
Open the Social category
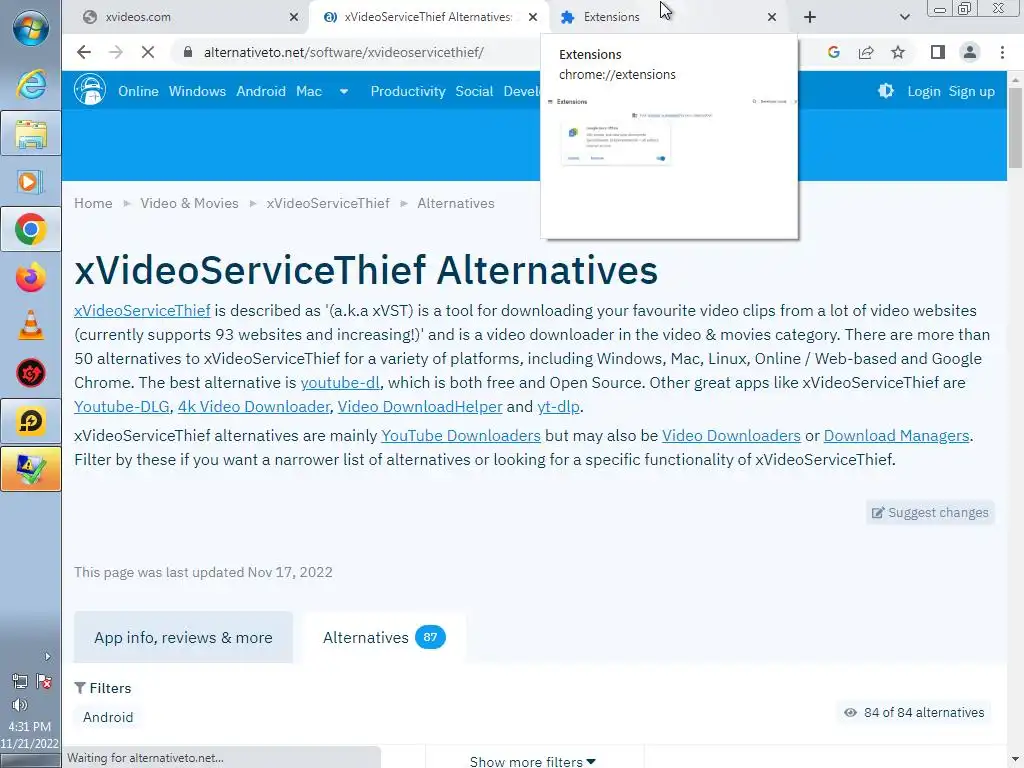[474, 91]
